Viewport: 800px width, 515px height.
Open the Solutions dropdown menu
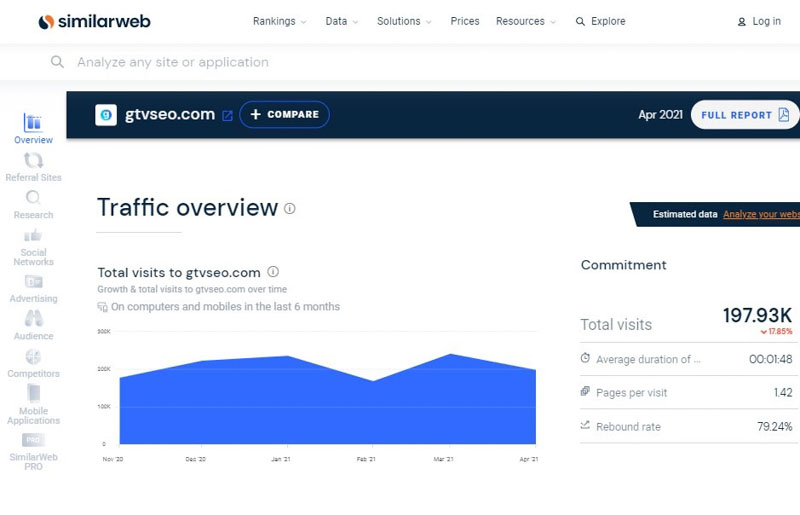[x=404, y=21]
